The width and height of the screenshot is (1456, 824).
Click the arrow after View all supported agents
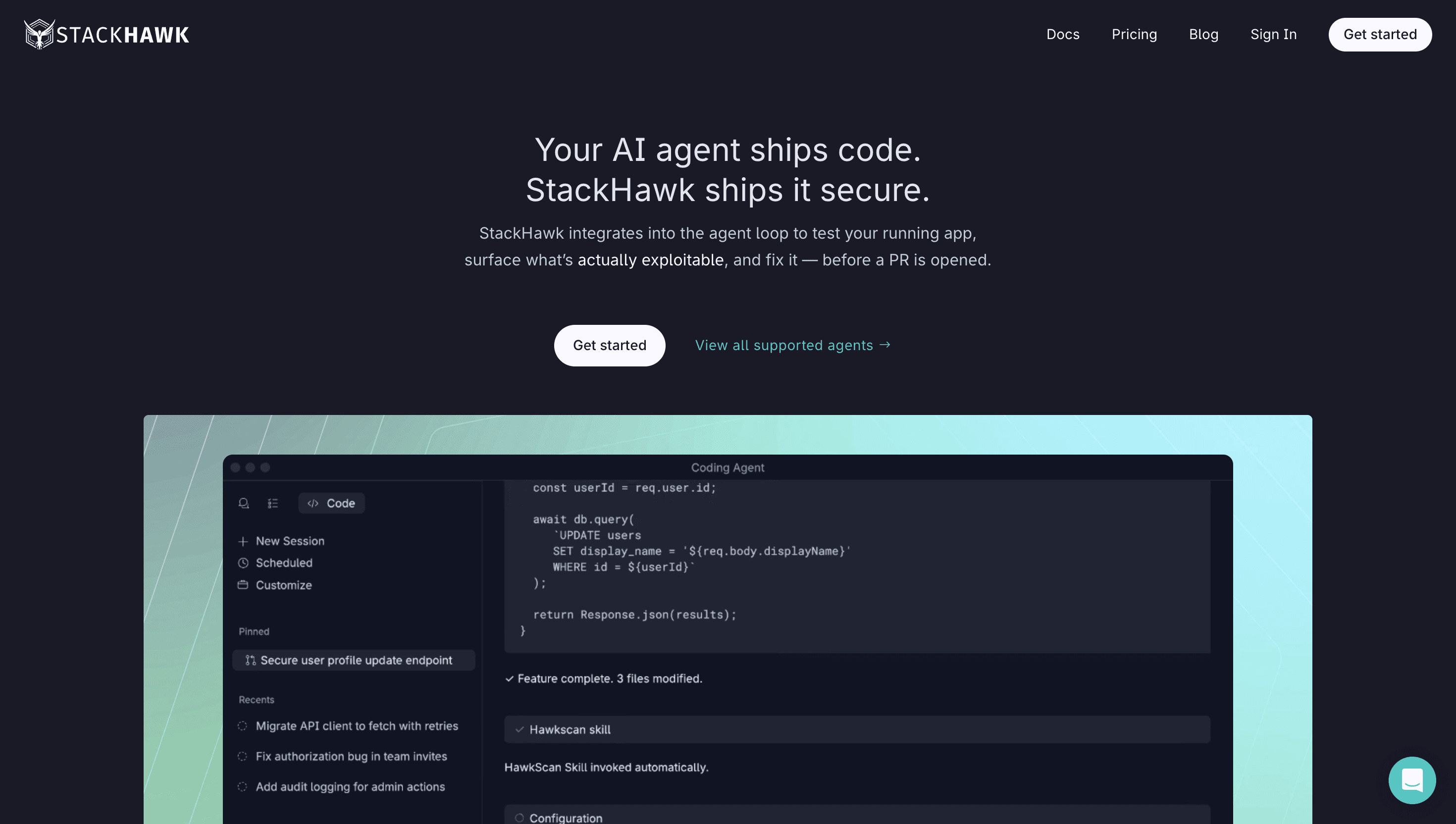click(x=885, y=345)
